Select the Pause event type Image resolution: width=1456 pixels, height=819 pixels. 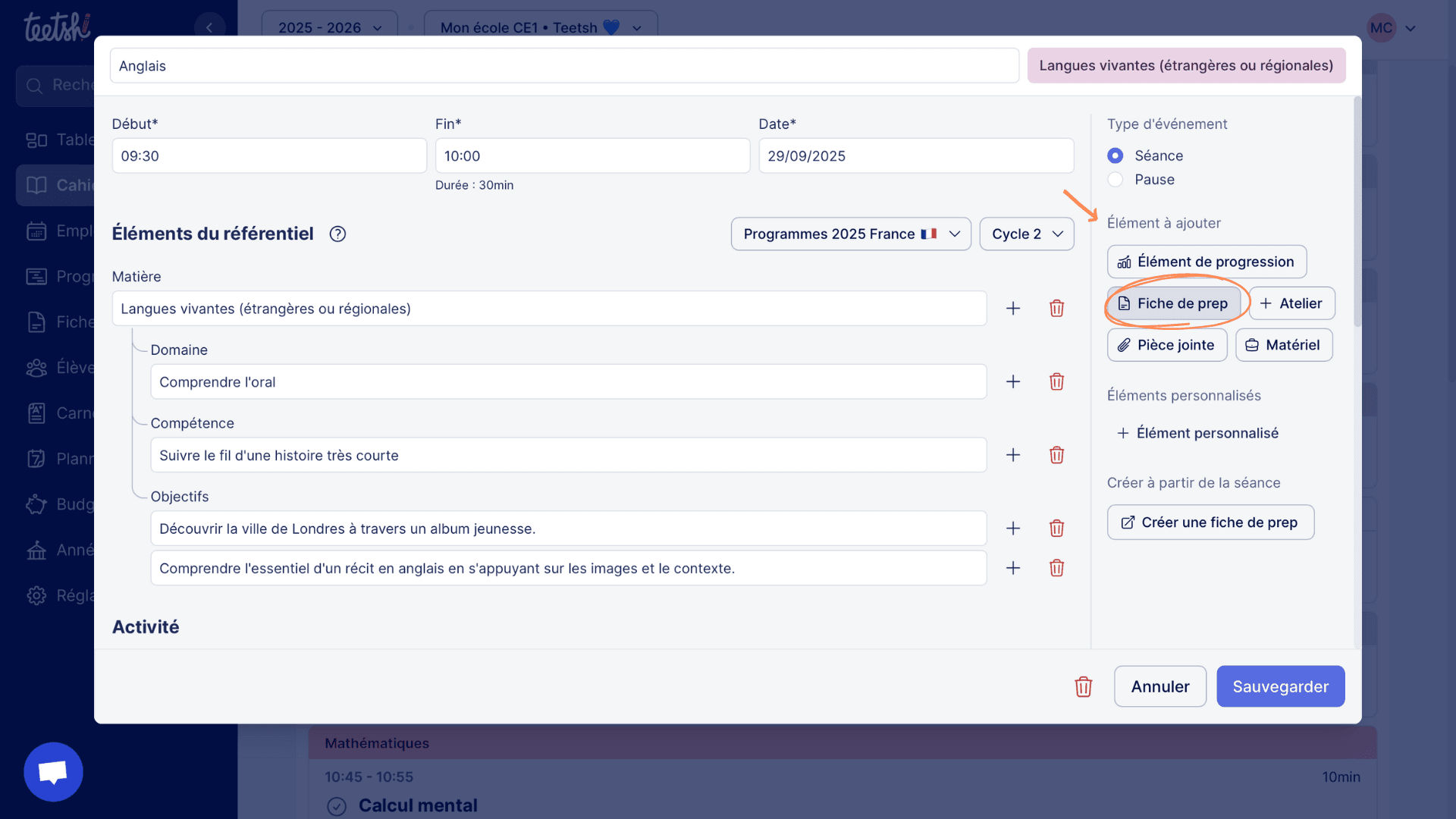tap(1115, 180)
